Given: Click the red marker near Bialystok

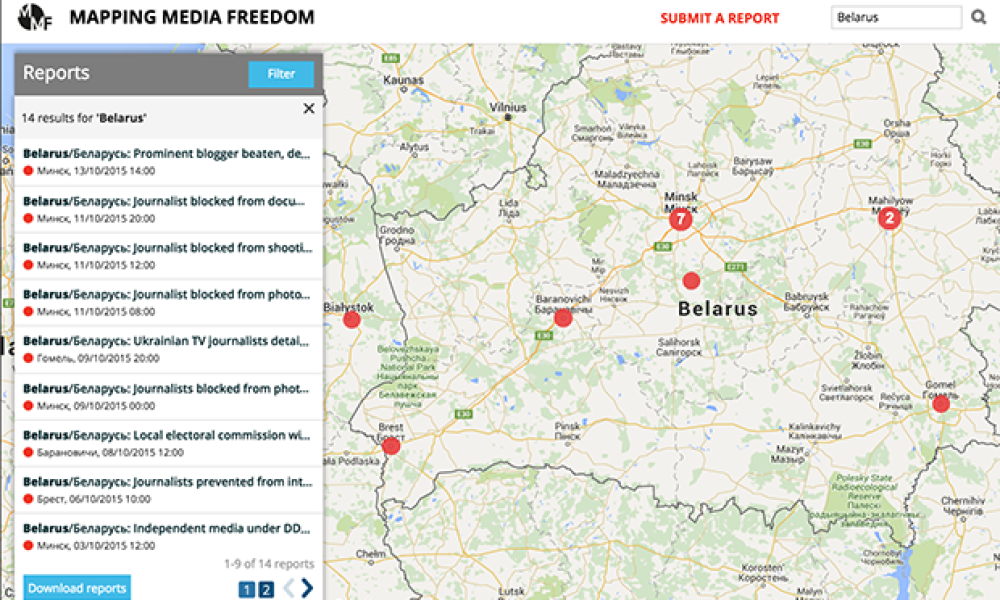Looking at the screenshot, I should click(351, 319).
